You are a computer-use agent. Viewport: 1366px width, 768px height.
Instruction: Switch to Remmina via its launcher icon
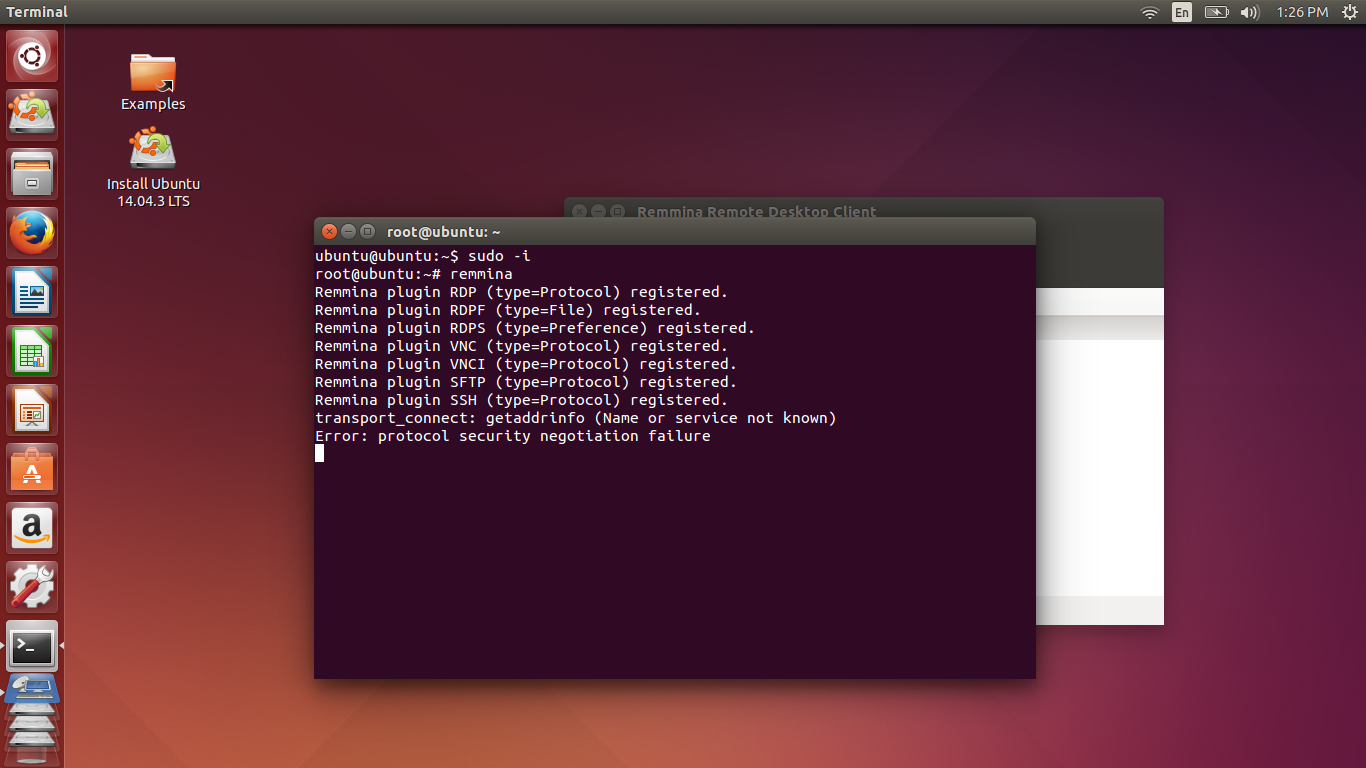pos(32,690)
